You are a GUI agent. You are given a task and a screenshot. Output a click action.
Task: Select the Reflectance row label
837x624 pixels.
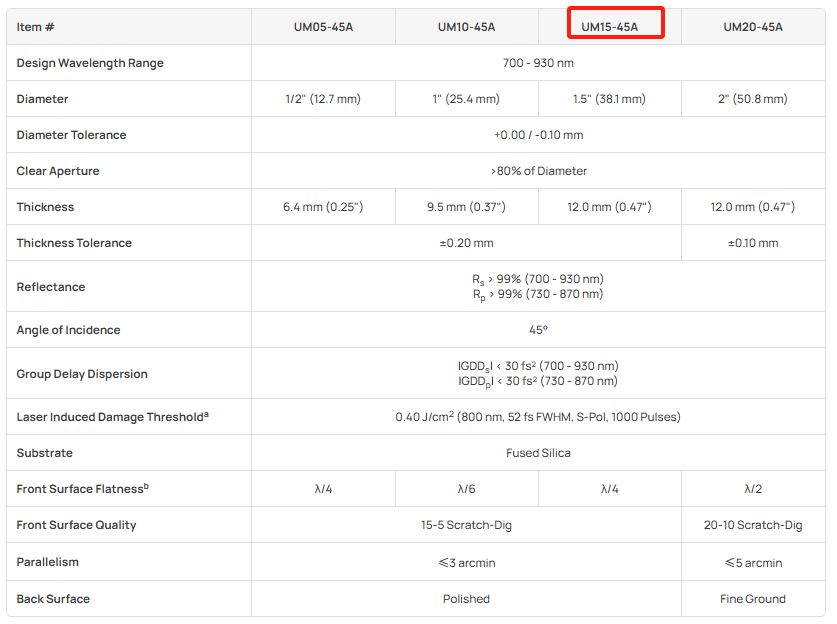pos(51,287)
